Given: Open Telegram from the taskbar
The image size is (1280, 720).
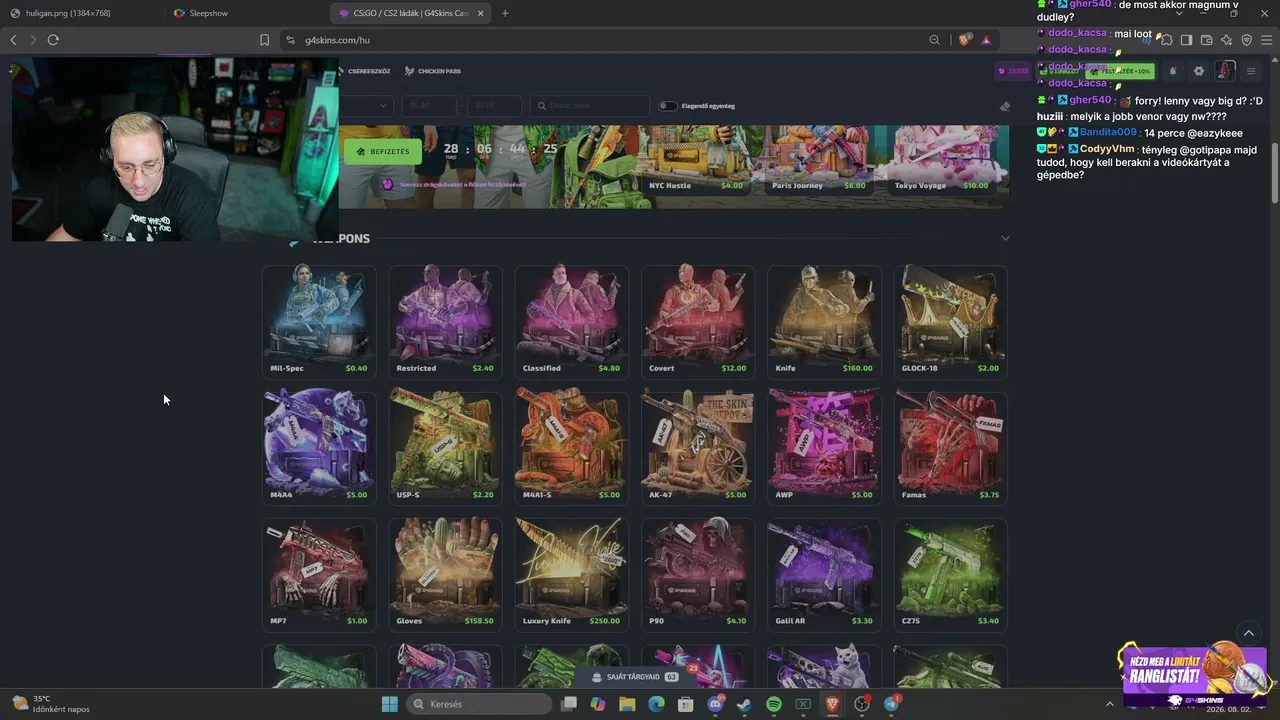Looking at the screenshot, I should (892, 704).
